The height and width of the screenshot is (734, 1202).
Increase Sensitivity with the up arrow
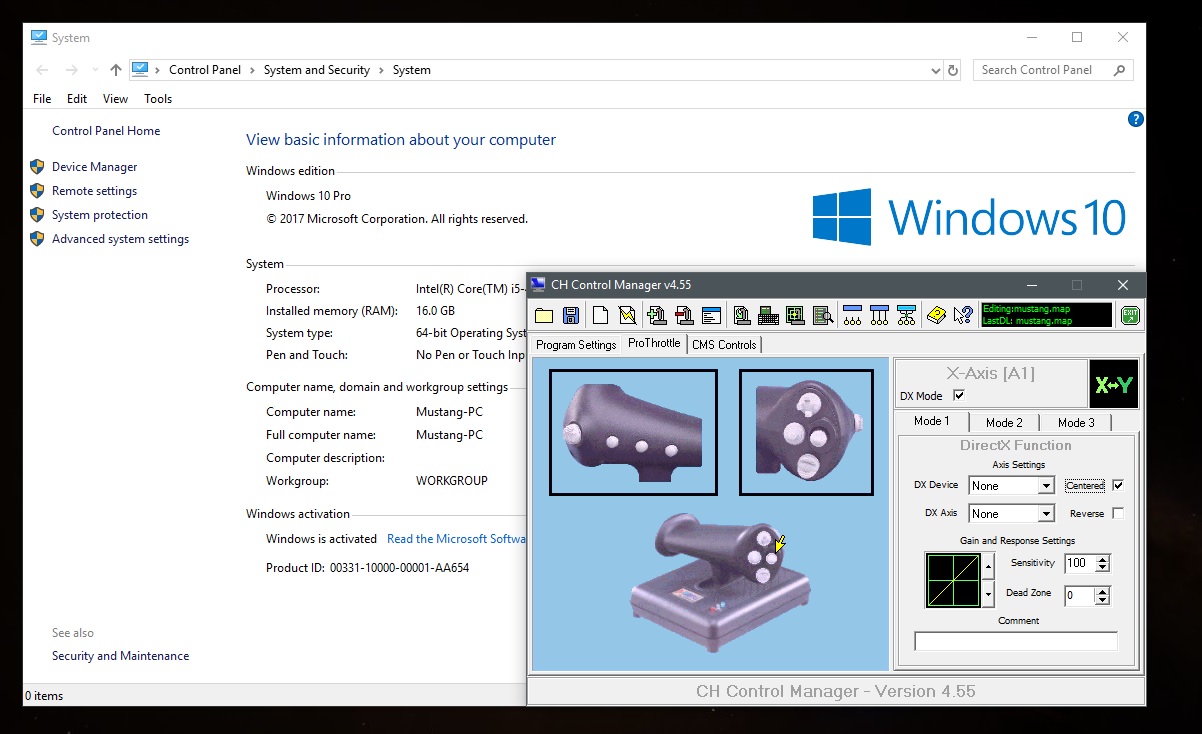(1102, 559)
